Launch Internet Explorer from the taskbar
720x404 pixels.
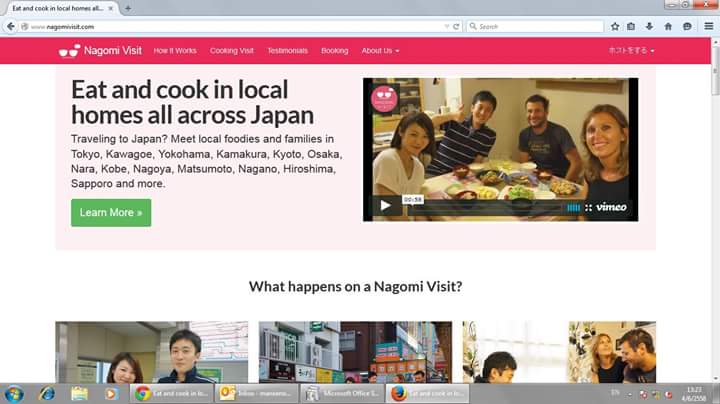[x=46, y=393]
